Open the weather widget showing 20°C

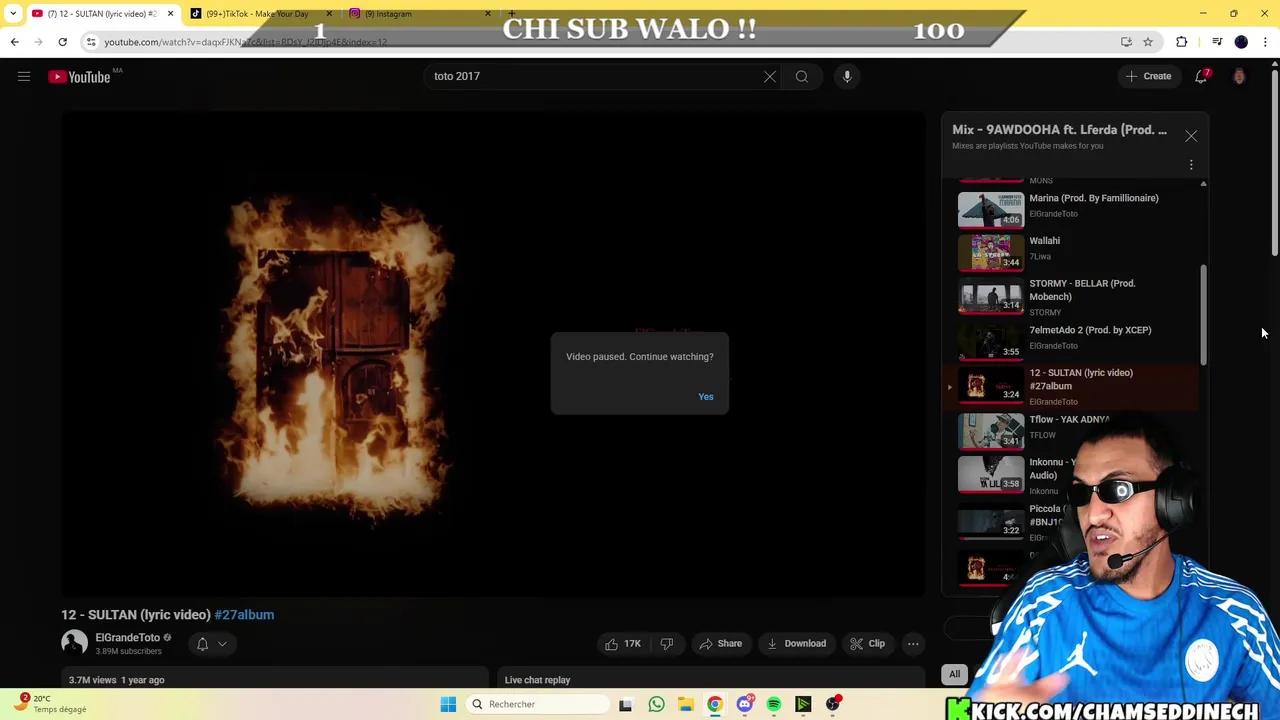click(50, 704)
